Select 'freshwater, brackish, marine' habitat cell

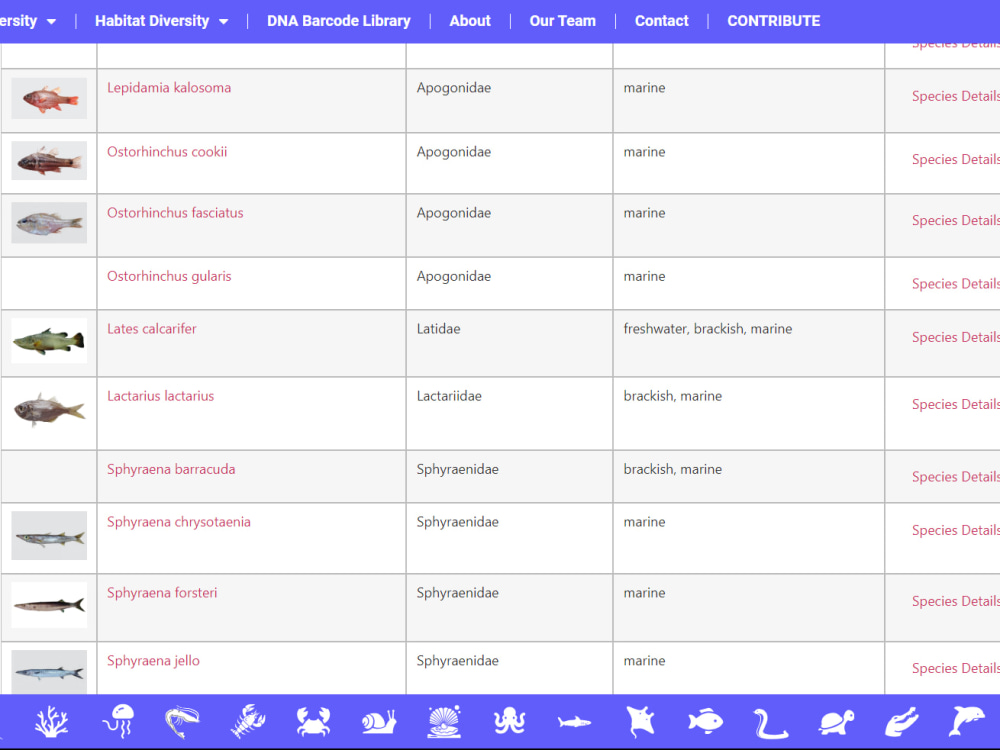(748, 343)
